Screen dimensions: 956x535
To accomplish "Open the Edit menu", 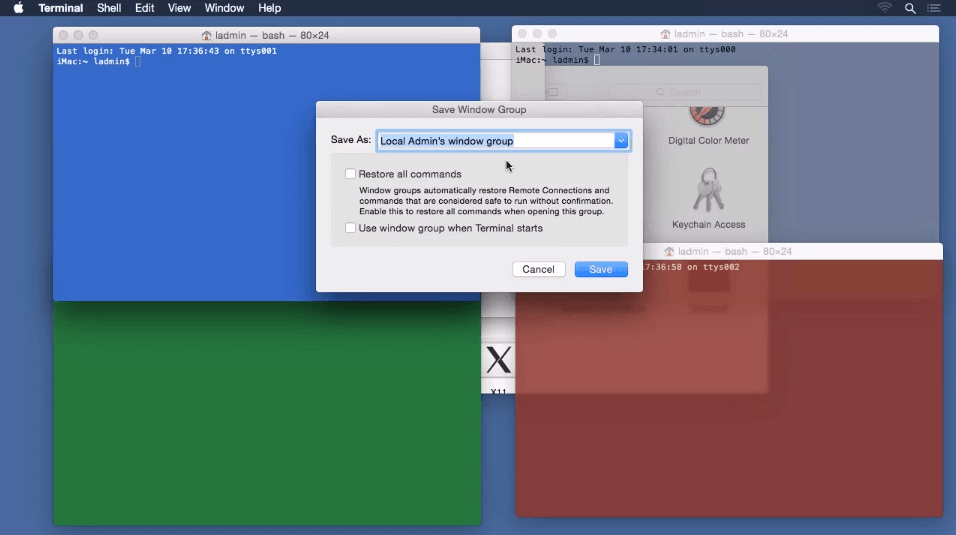I will pos(144,8).
